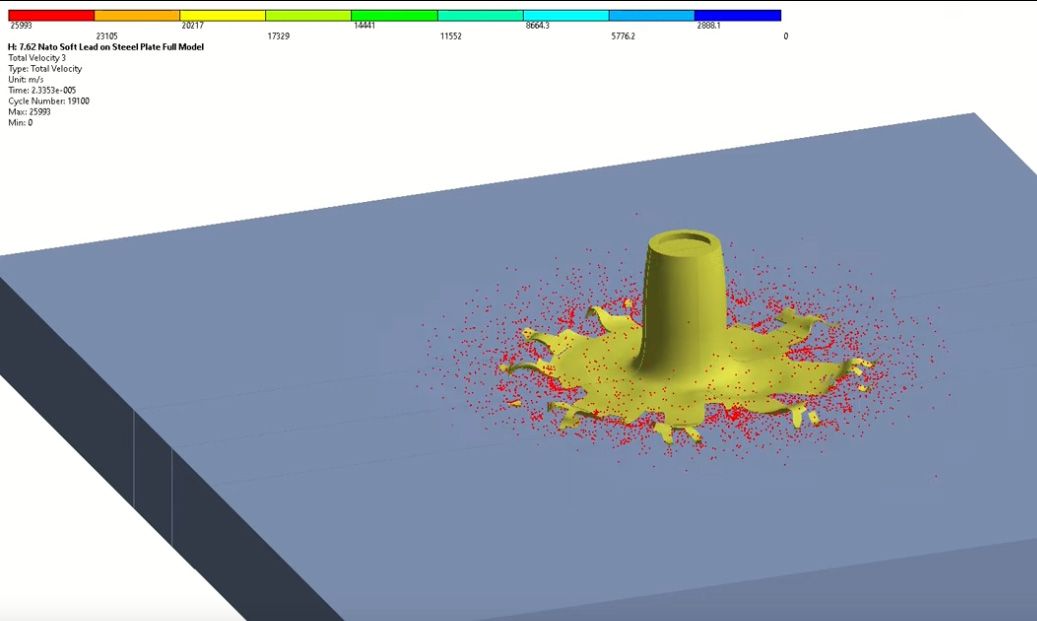The image size is (1037, 621).
Task: Click the orange legend color band
Action: click(x=138, y=15)
